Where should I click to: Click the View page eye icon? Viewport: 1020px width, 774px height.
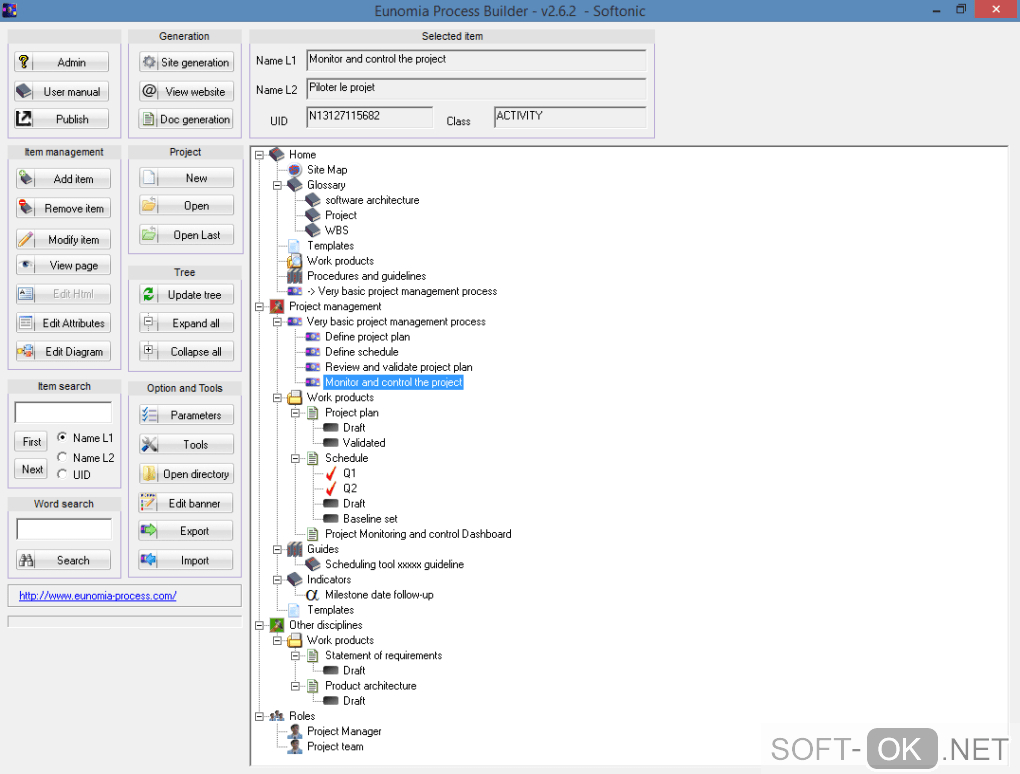[26, 265]
